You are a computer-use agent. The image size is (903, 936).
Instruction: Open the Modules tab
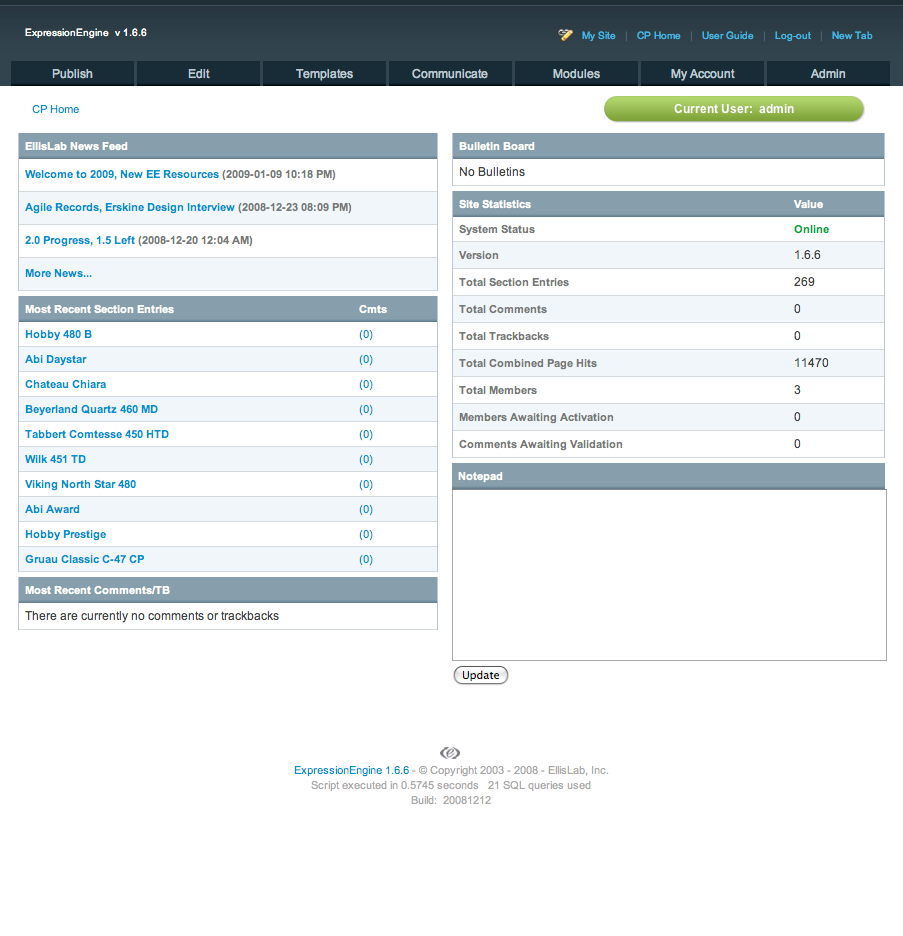pyautogui.click(x=576, y=73)
